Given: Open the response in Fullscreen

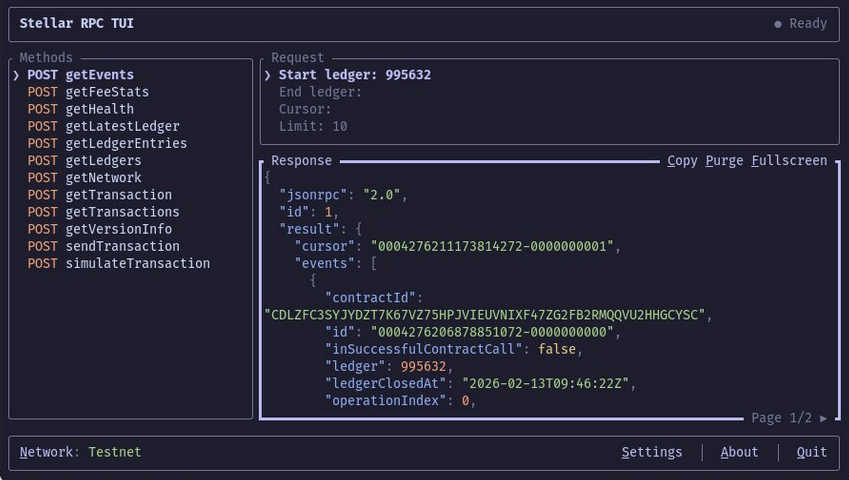Looking at the screenshot, I should pos(789,161).
